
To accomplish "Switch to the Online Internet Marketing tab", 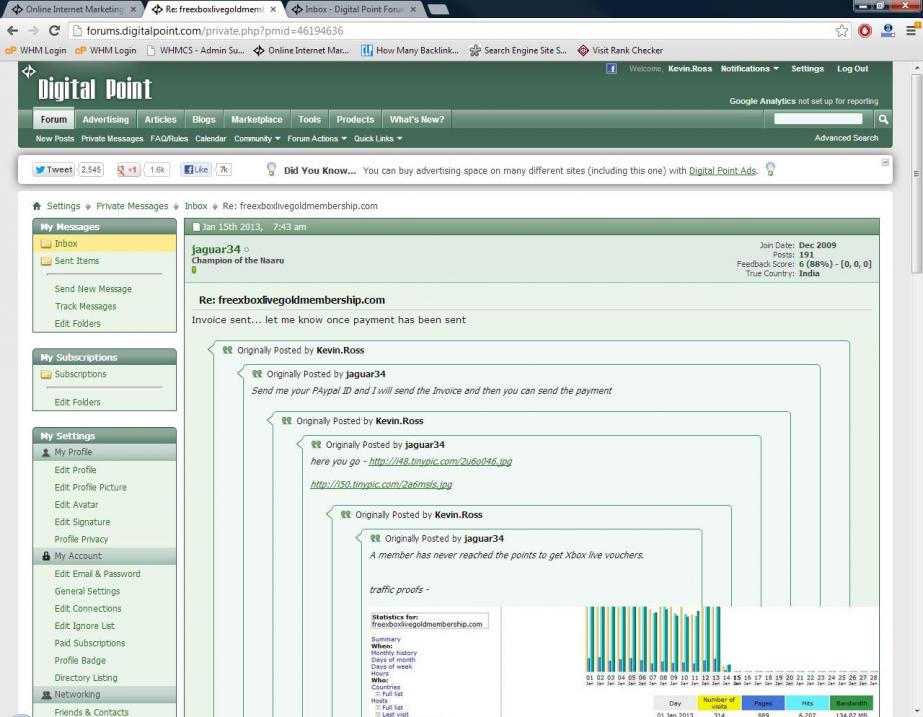I will click(x=74, y=9).
